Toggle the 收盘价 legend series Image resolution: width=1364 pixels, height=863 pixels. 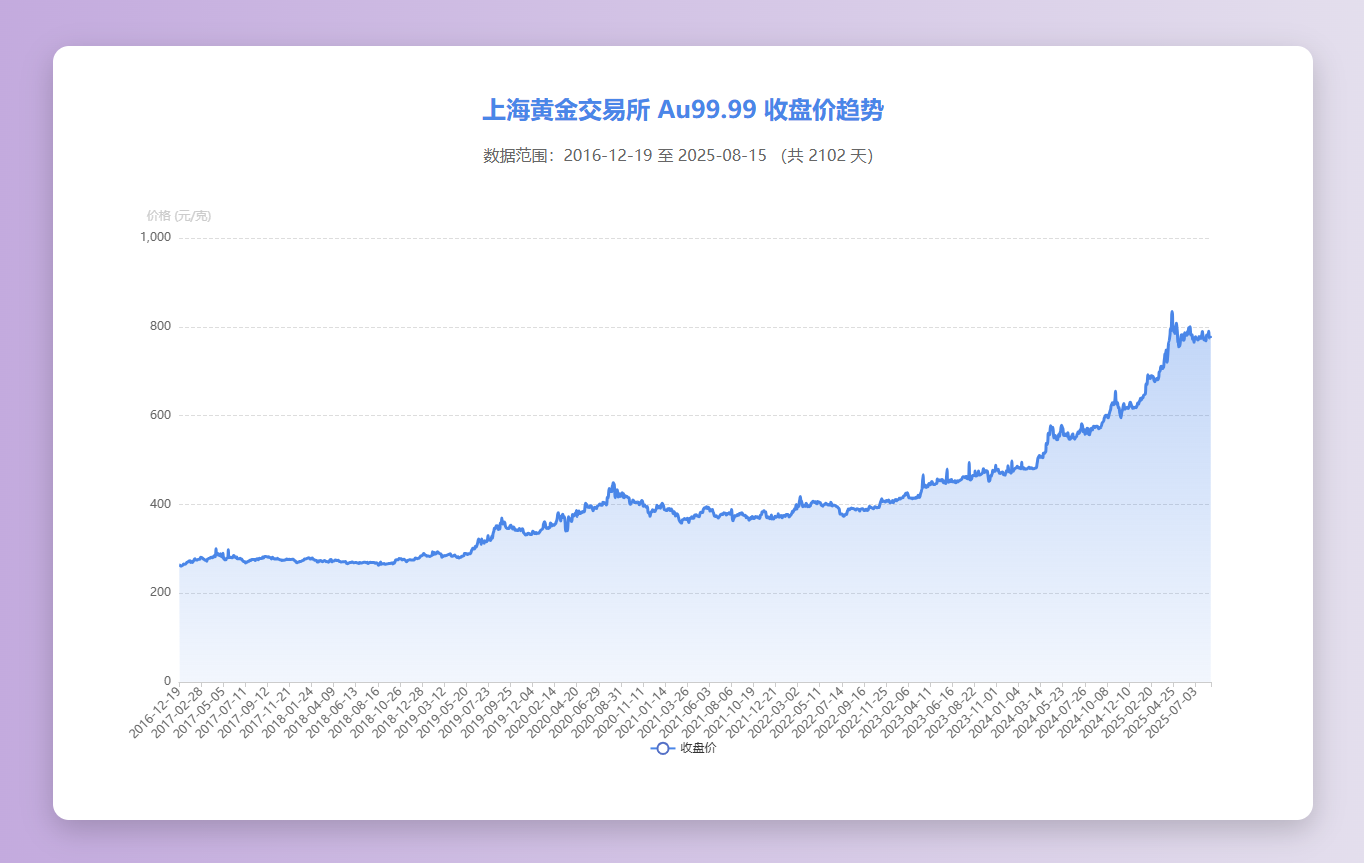(x=683, y=748)
